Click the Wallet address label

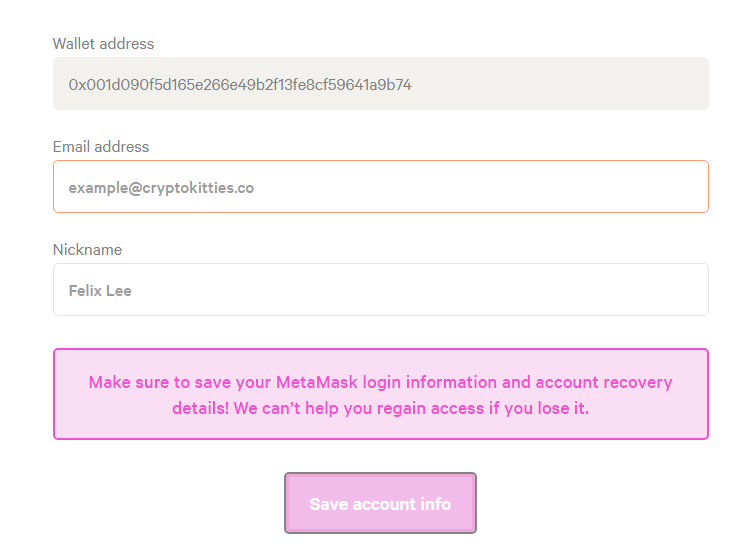tap(103, 43)
